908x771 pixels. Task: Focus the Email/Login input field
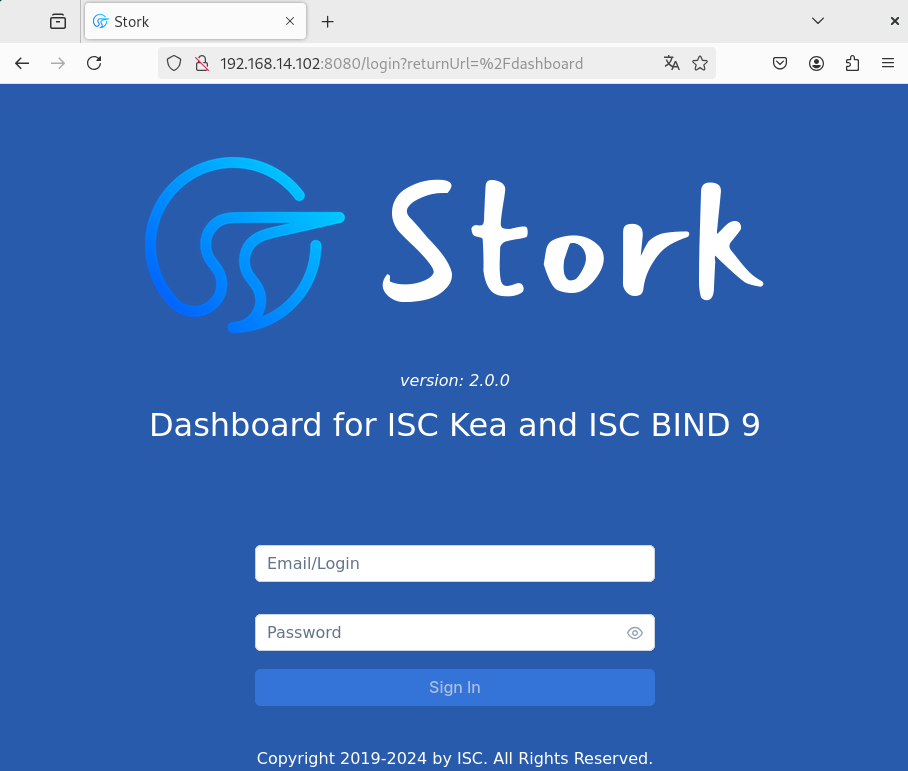(455, 563)
